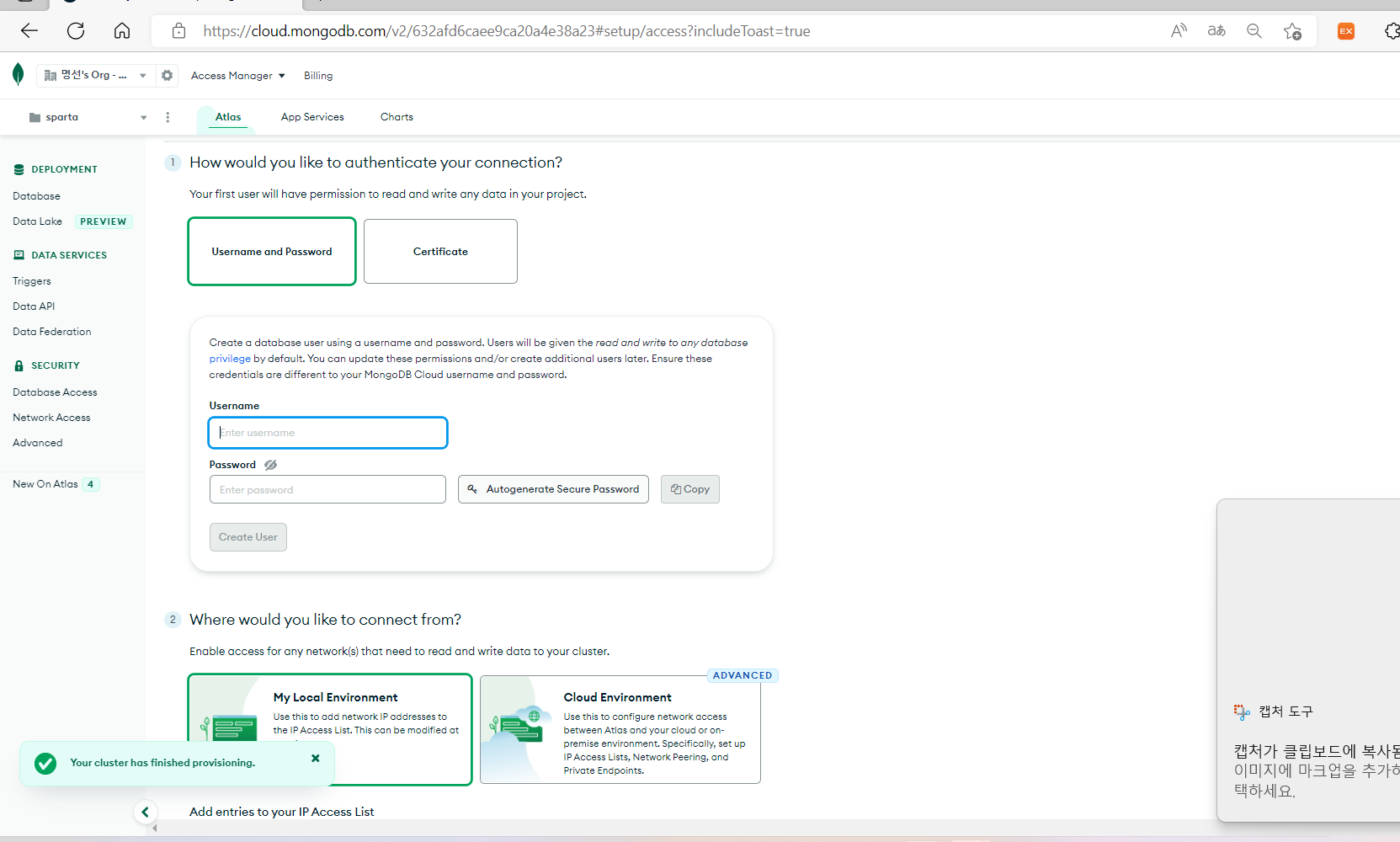1400x842 pixels.
Task: Switch to the Charts tab
Action: point(397,117)
